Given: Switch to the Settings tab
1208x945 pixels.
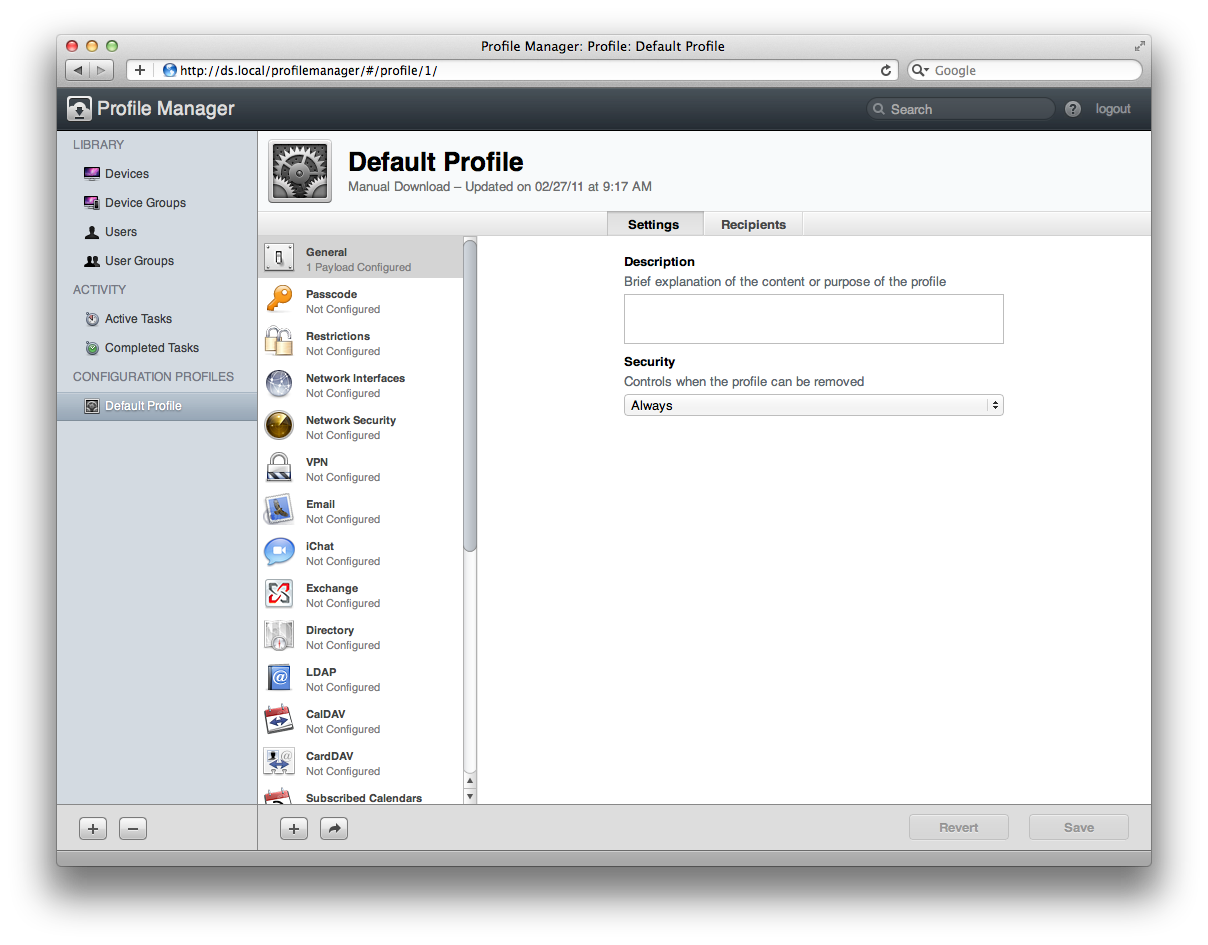Looking at the screenshot, I should 654,224.
